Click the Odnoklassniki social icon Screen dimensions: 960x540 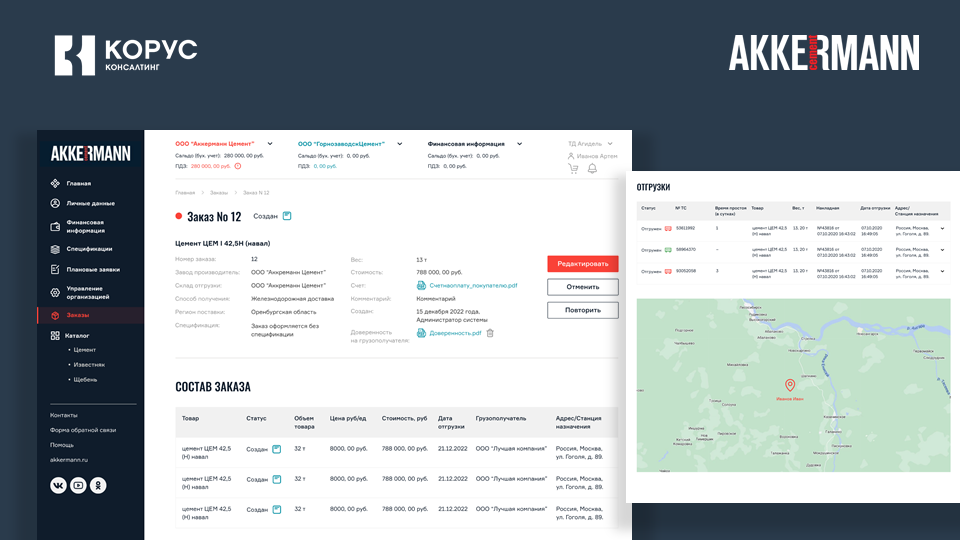(x=98, y=486)
